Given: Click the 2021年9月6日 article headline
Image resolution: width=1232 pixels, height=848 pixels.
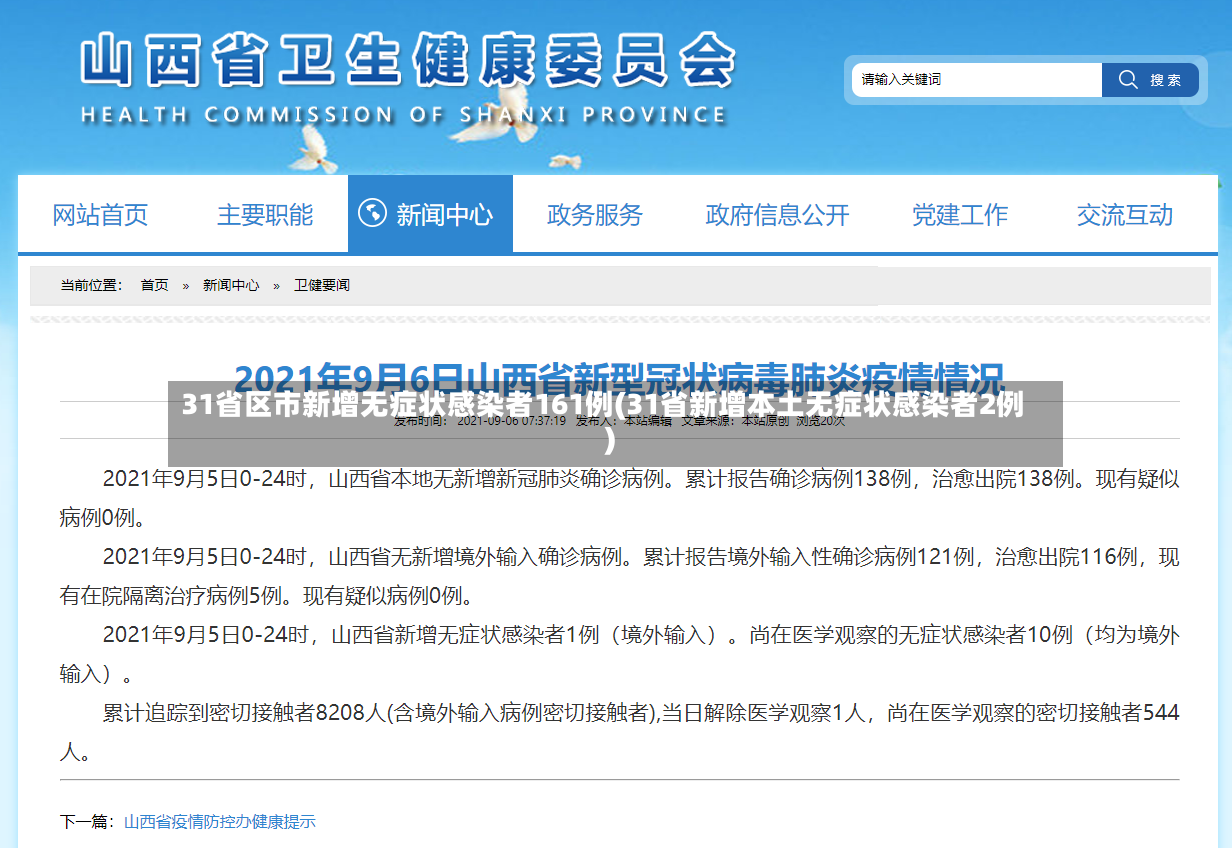Looking at the screenshot, I should [619, 380].
